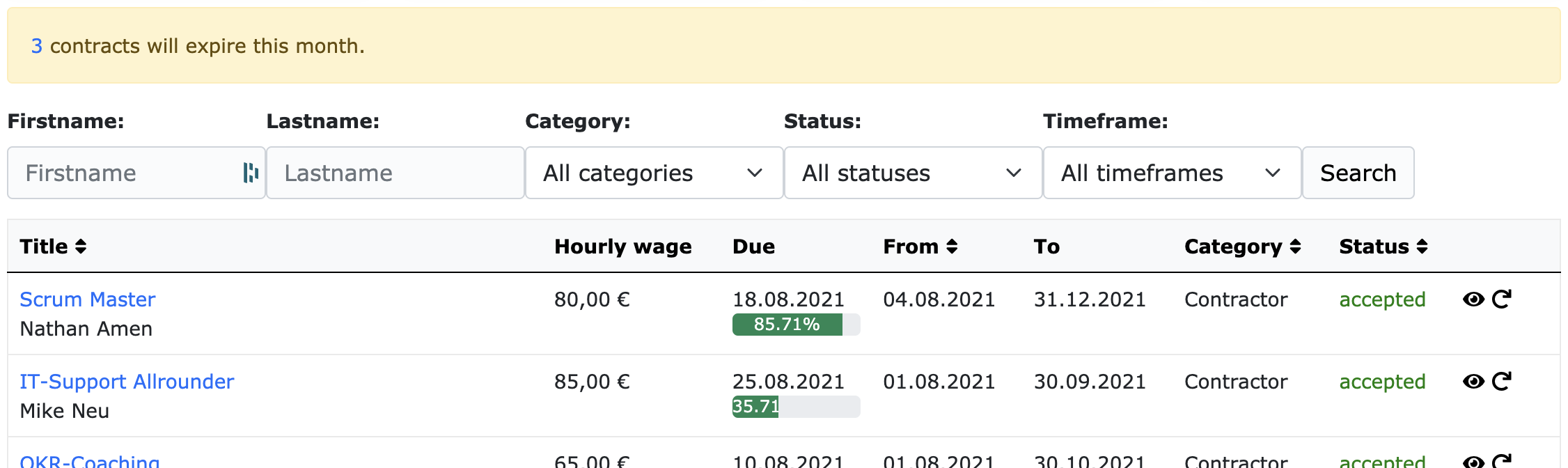1568x468 pixels.
Task: Click the small icon inside the Firstname field
Action: (252, 172)
